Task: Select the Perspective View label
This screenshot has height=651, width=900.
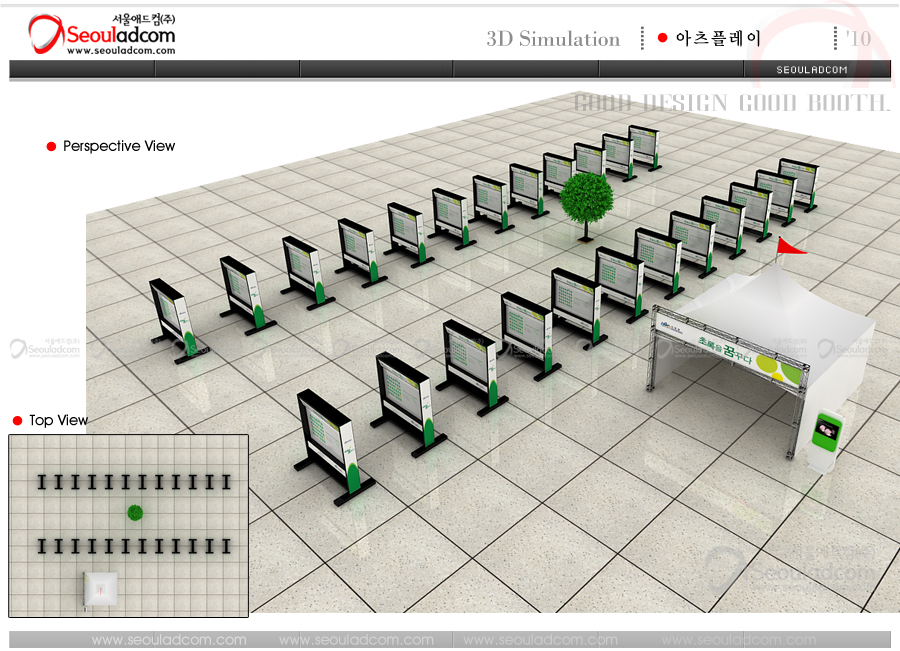Action: (x=119, y=146)
